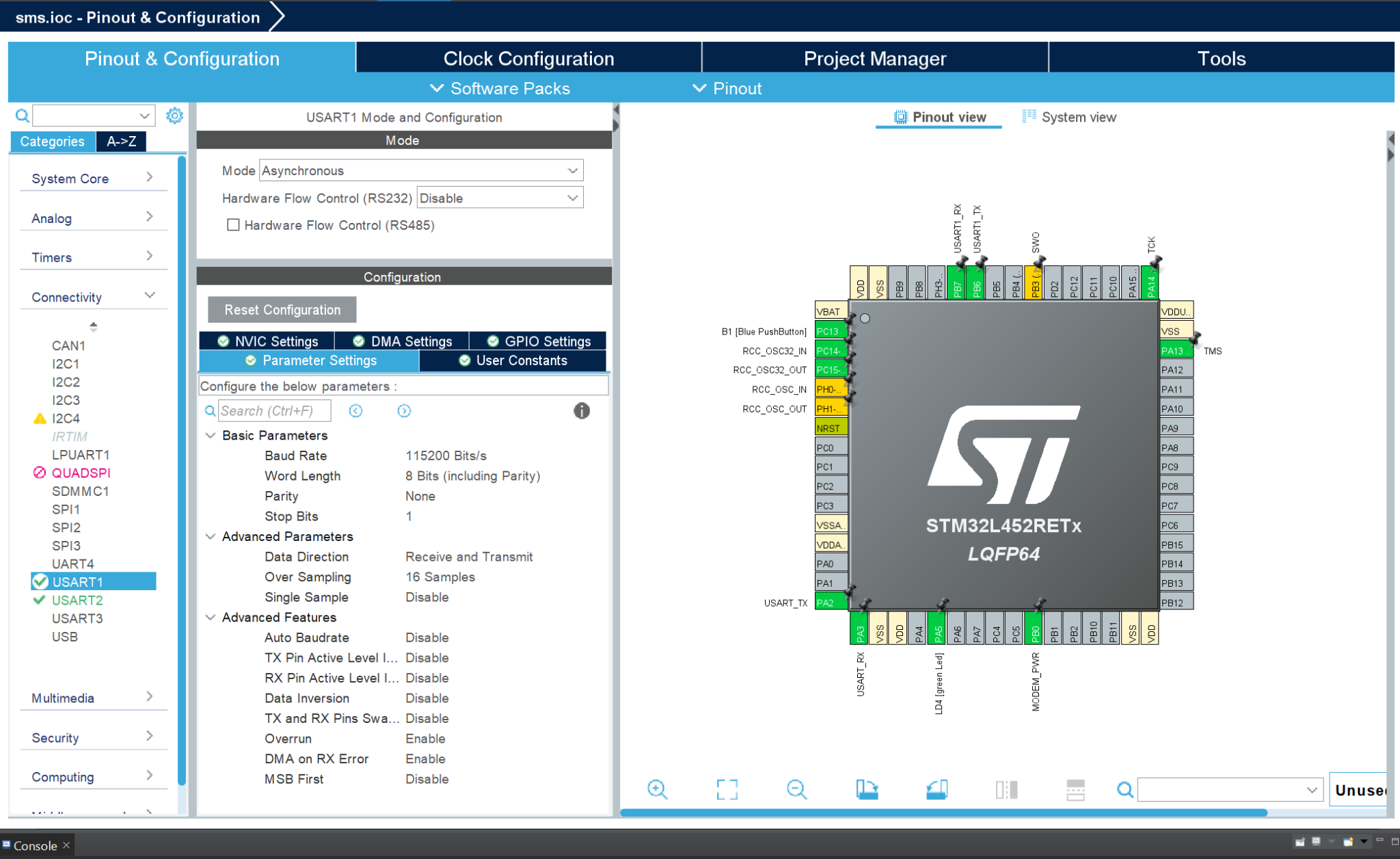Open the User Constants tab
This screenshot has width=1400, height=859.
pos(513,360)
